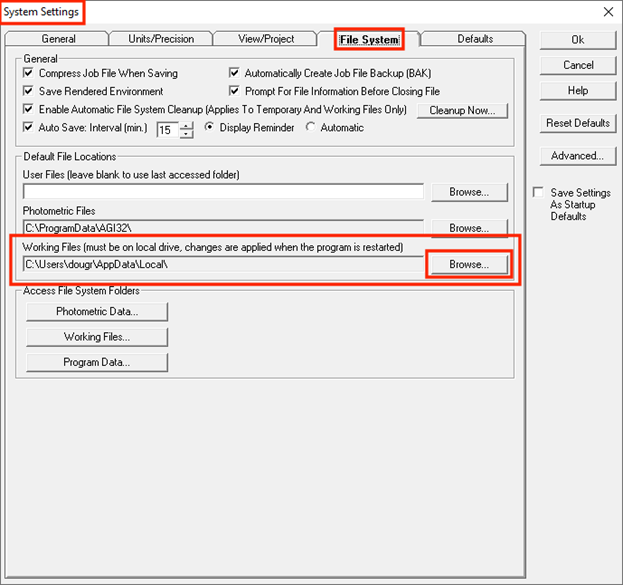This screenshot has width=623, height=585.
Task: Open Help for System Settings
Action: point(578,91)
